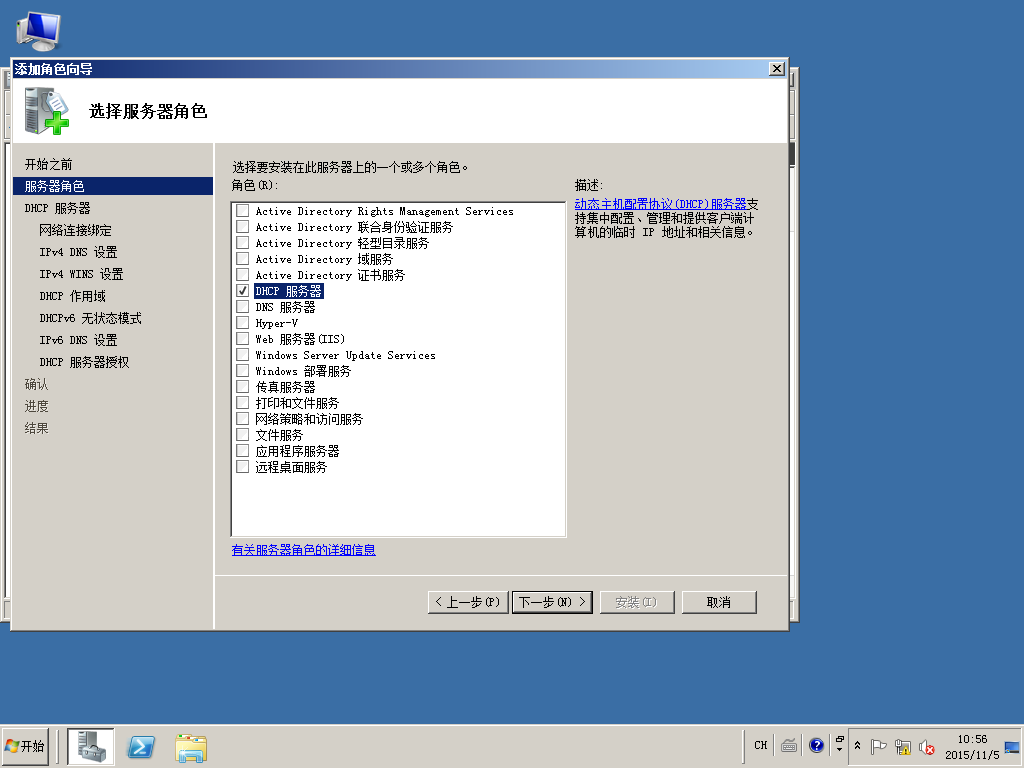Open Server Manager from the taskbar
Screen dimensions: 1024x768
pos(91,746)
